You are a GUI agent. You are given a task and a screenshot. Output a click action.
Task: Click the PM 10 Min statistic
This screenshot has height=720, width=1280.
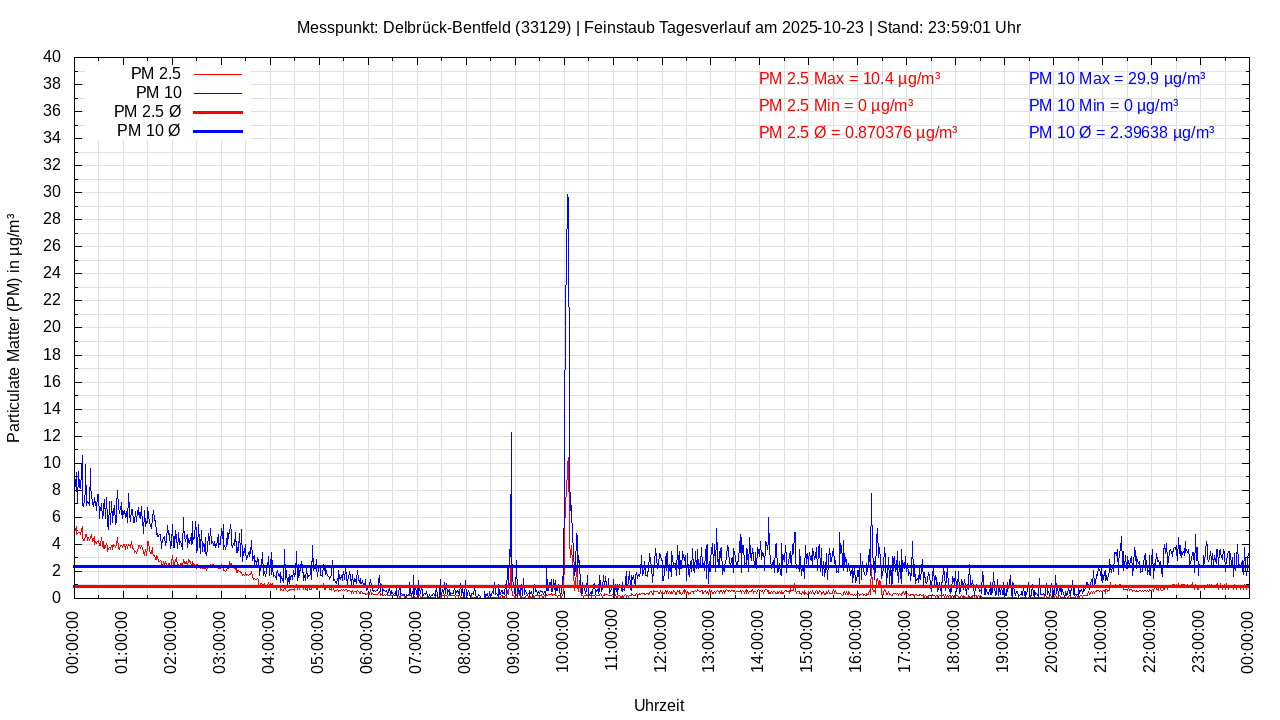[x=1103, y=106]
